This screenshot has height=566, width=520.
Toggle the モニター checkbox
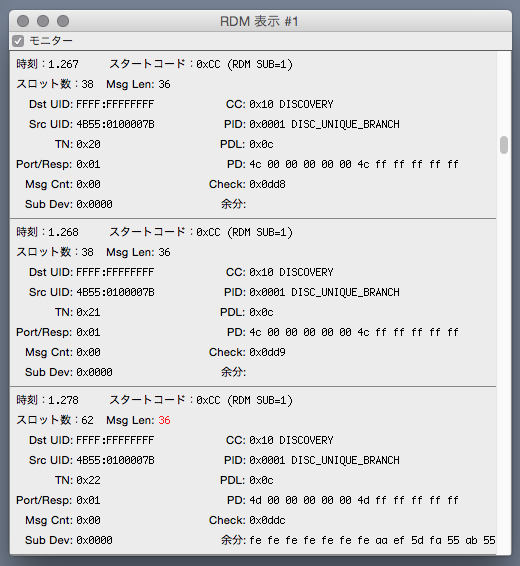click(x=18, y=41)
